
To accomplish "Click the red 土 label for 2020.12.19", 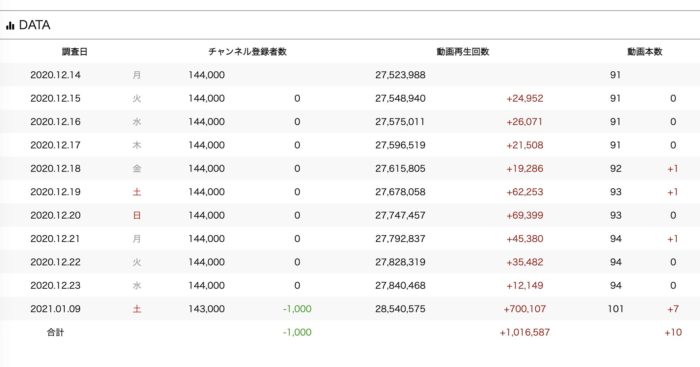I will click(137, 192).
